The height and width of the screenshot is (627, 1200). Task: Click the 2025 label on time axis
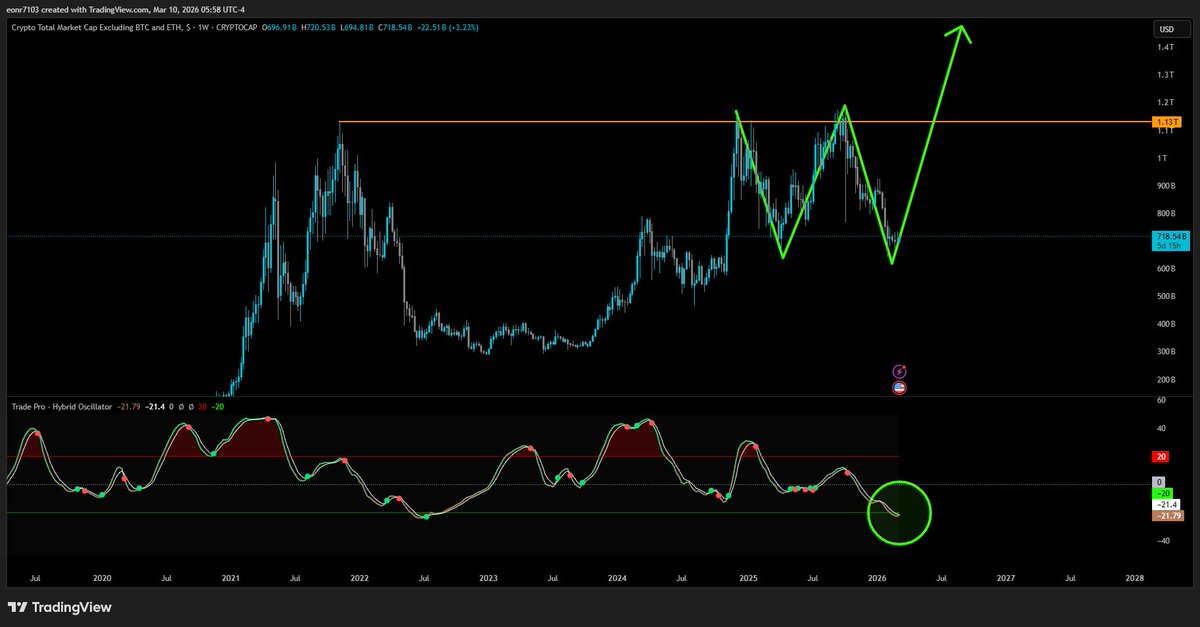click(748, 578)
